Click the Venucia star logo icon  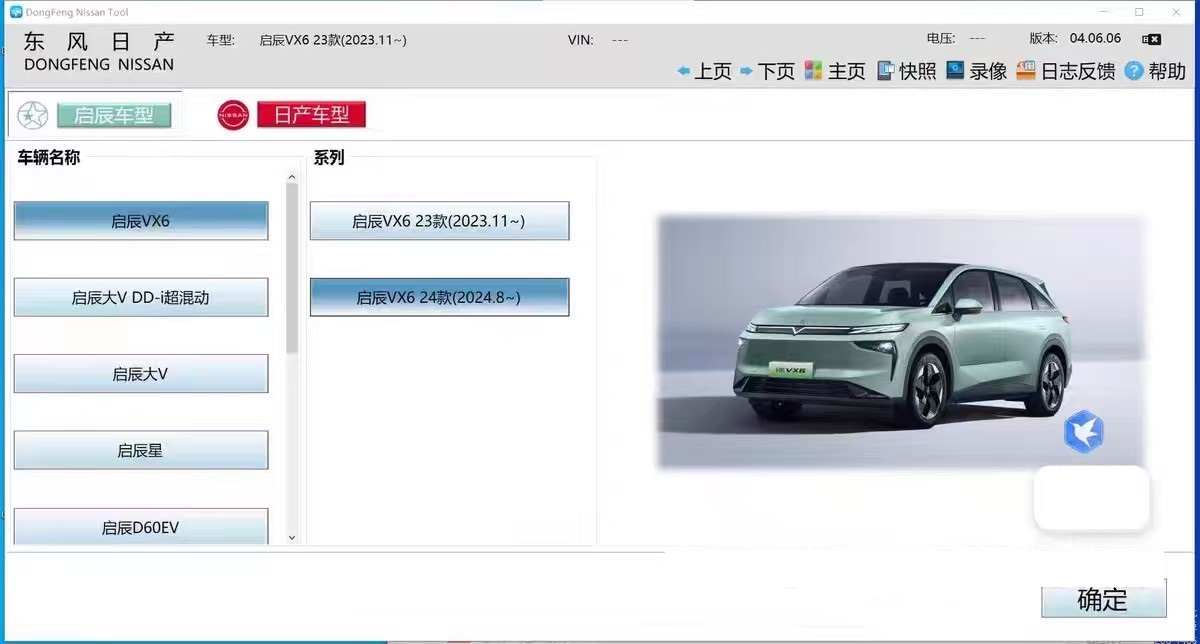pos(32,116)
